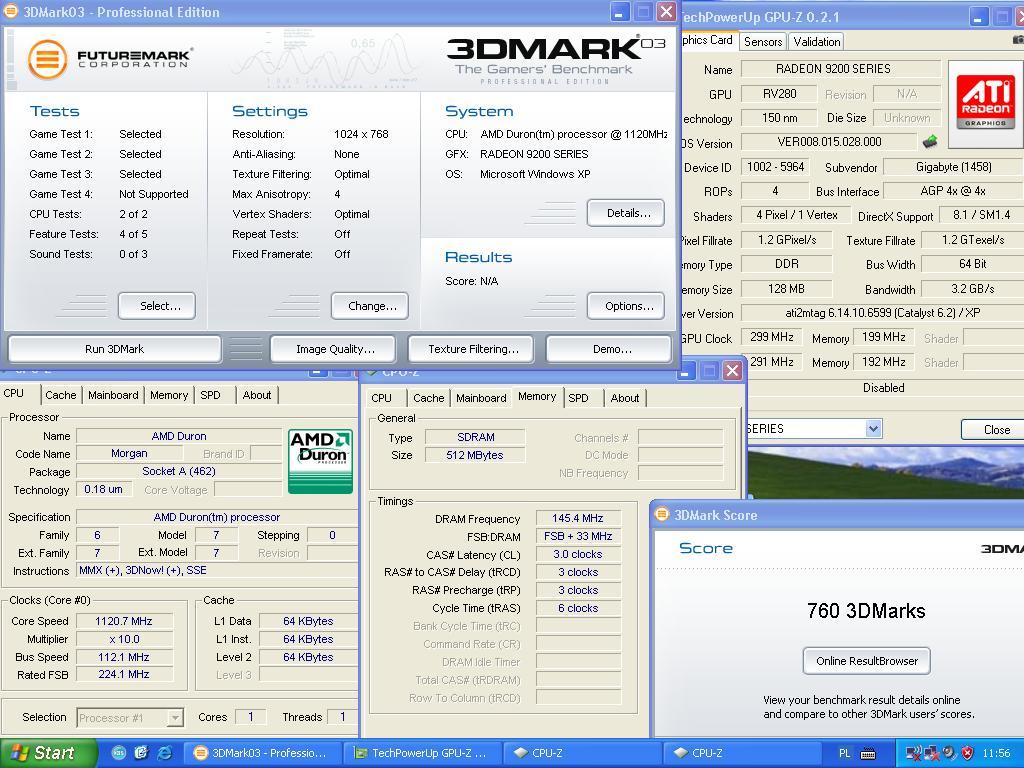The image size is (1024, 768).
Task: Click the Rated FSB value 224.1 MHz
Action: (x=124, y=675)
